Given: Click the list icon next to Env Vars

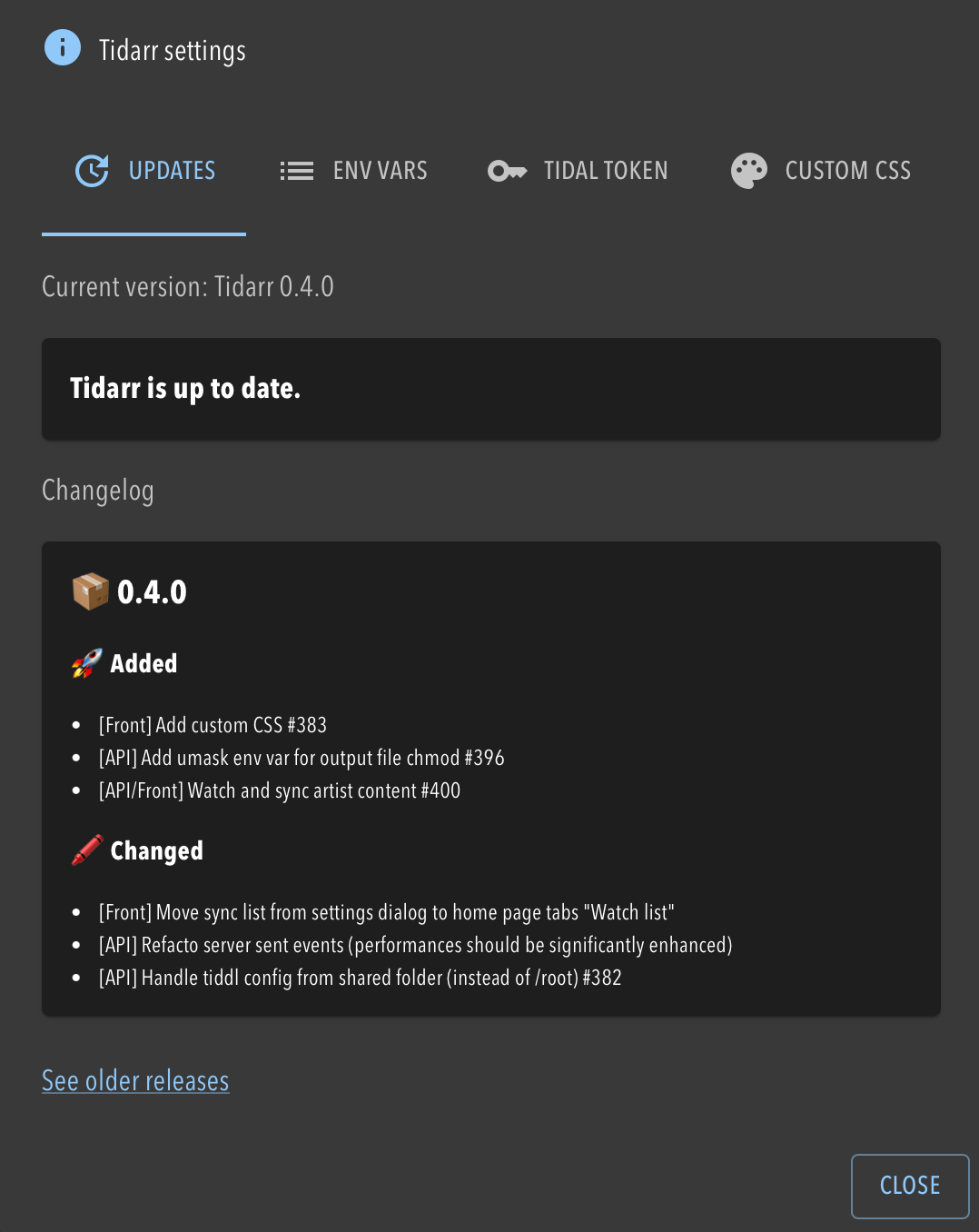Looking at the screenshot, I should pos(296,171).
